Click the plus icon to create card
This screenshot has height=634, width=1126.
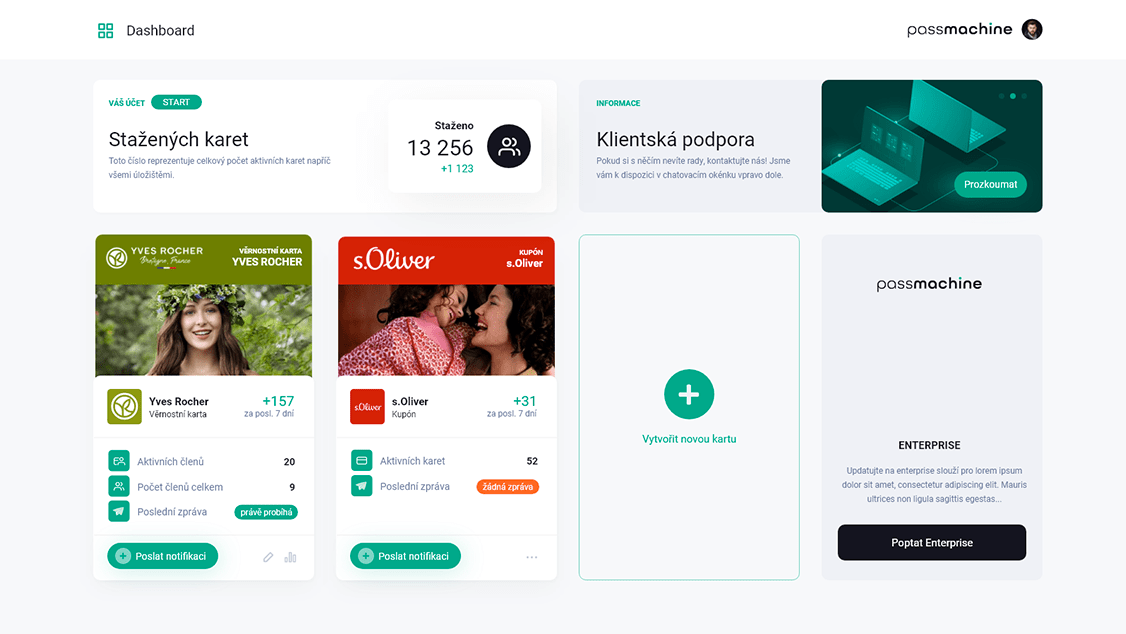click(689, 394)
